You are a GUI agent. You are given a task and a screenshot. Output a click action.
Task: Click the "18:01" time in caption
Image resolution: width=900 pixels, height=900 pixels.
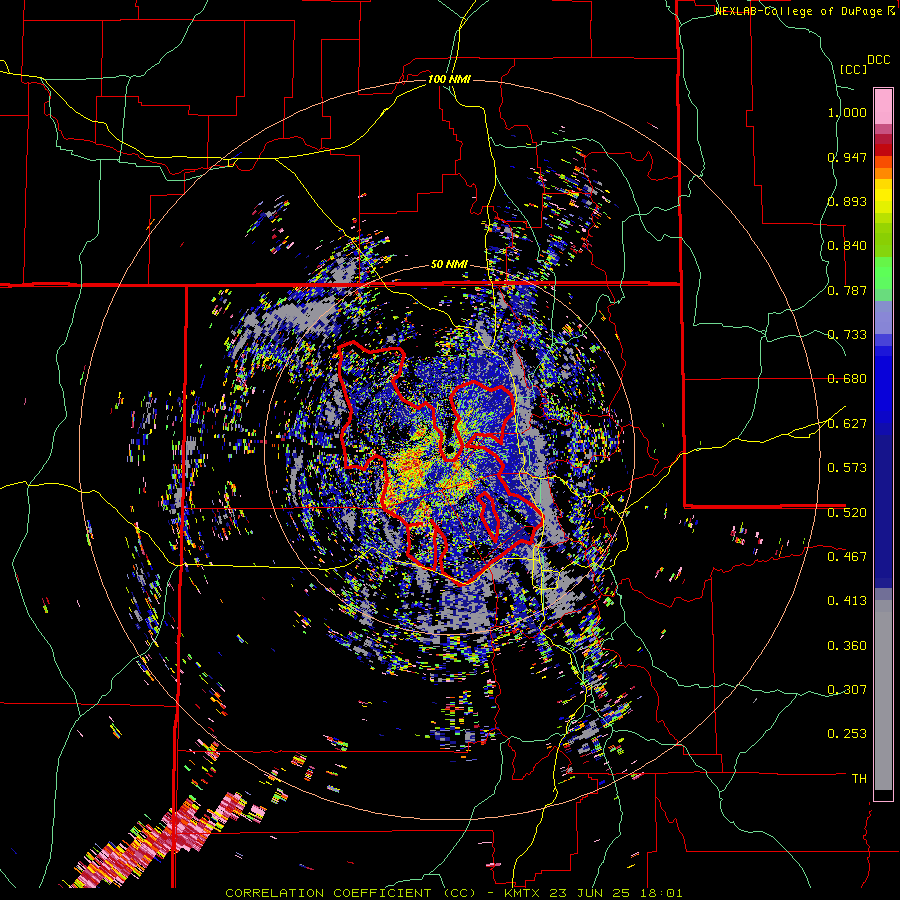[660, 893]
